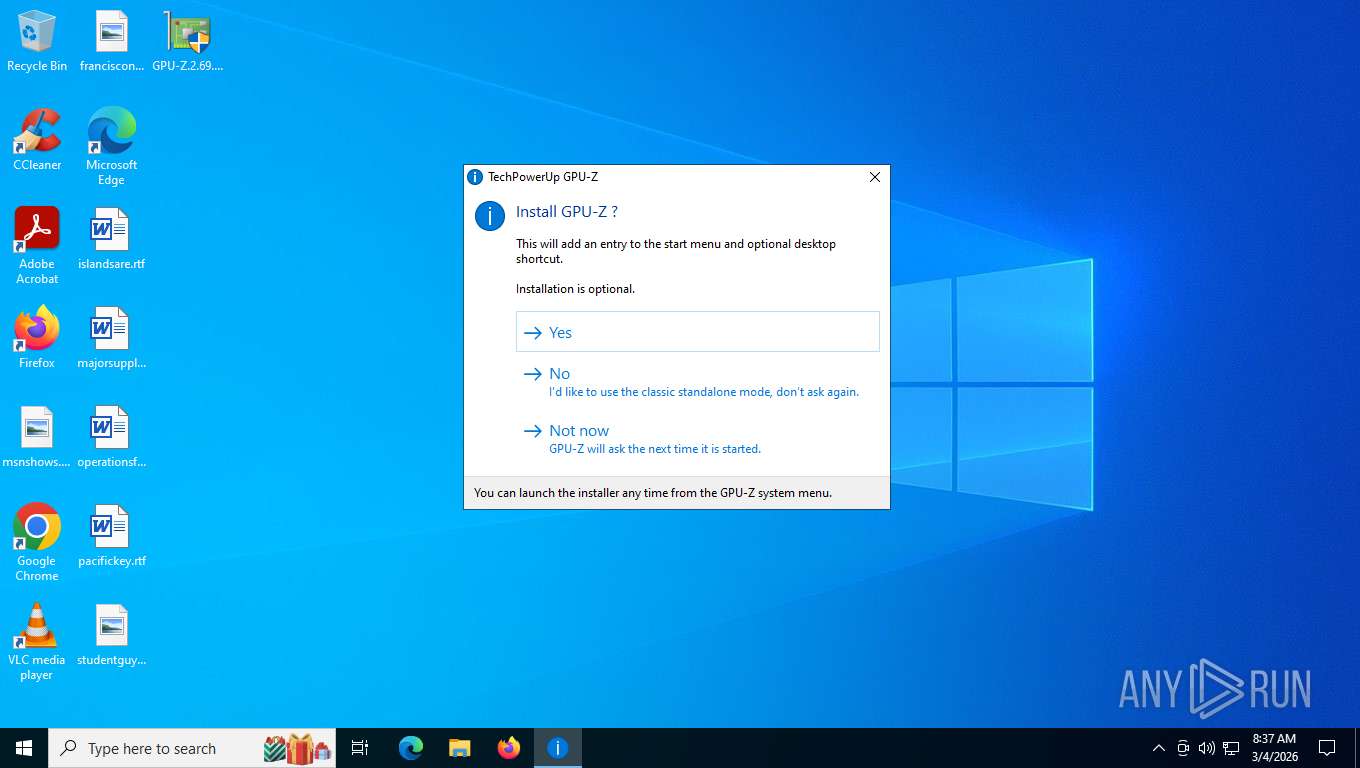Select the GPU-Z.2.69 installer icon

coord(187,41)
